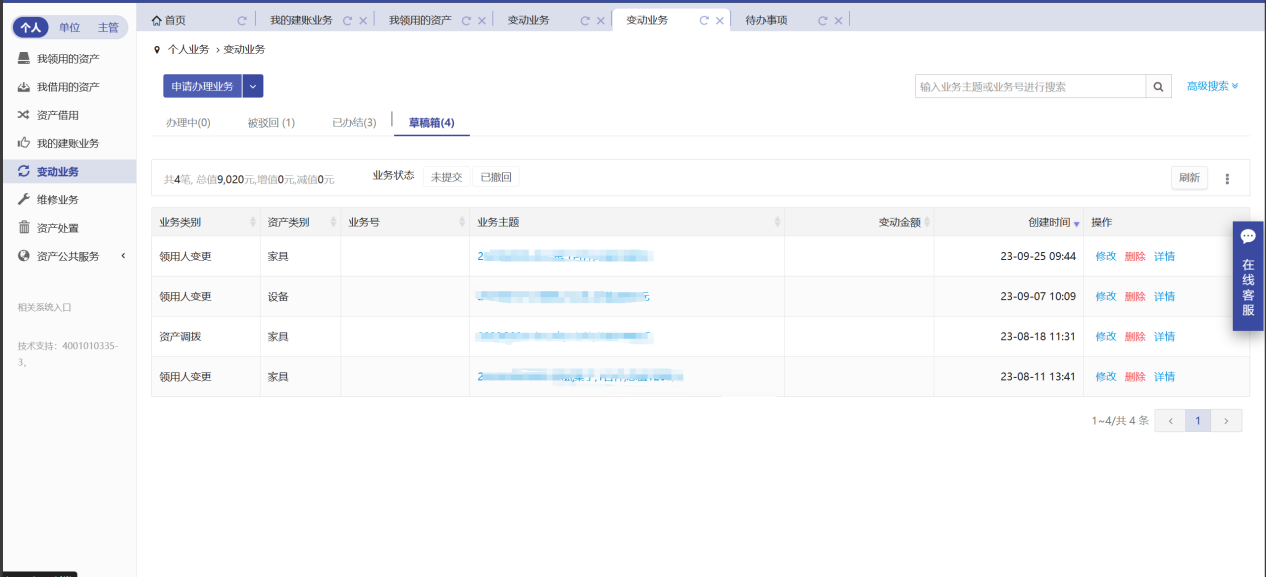The image size is (1266, 577).
Task: Click the 在线客服 chat icon
Action: click(x=1247, y=237)
